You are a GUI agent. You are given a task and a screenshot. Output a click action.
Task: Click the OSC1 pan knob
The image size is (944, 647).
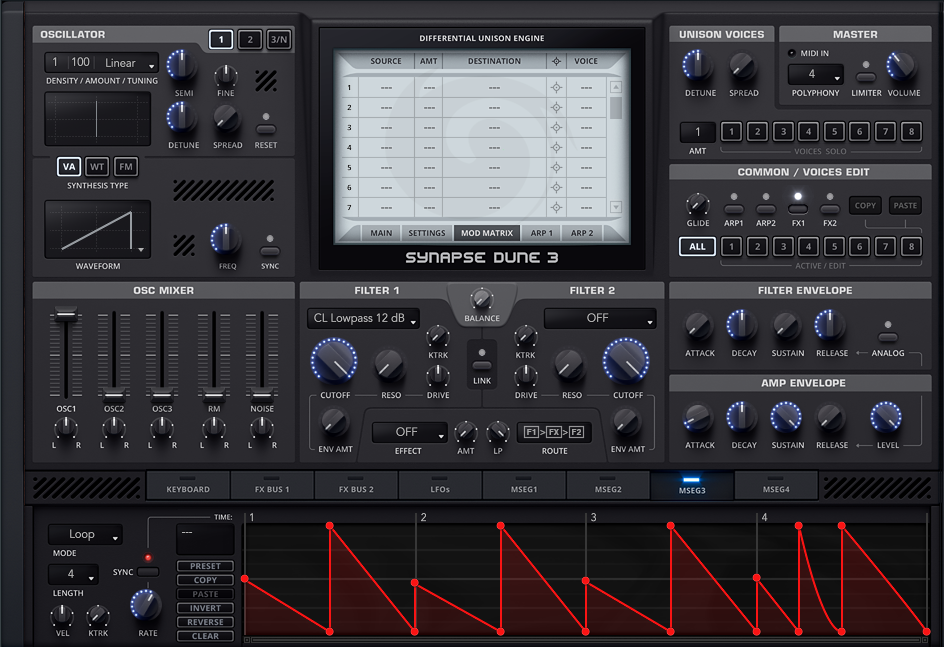pyautogui.click(x=66, y=429)
